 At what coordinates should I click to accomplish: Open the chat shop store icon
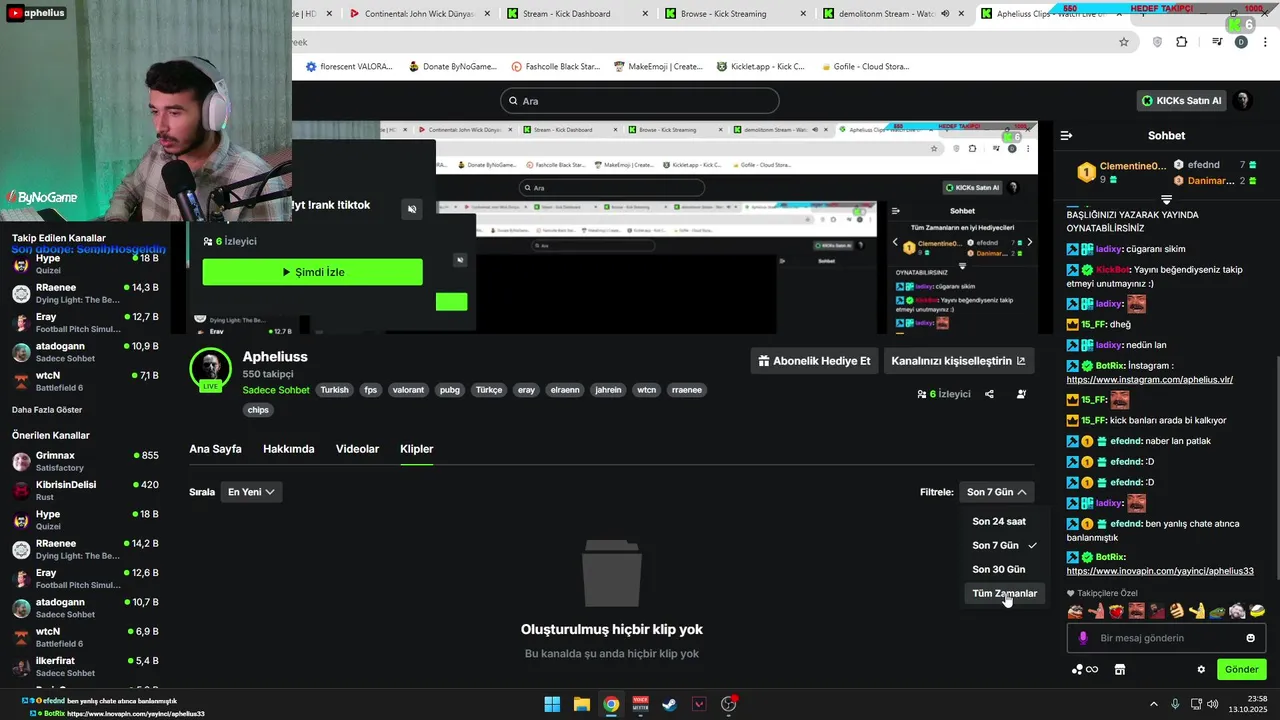click(x=1120, y=669)
